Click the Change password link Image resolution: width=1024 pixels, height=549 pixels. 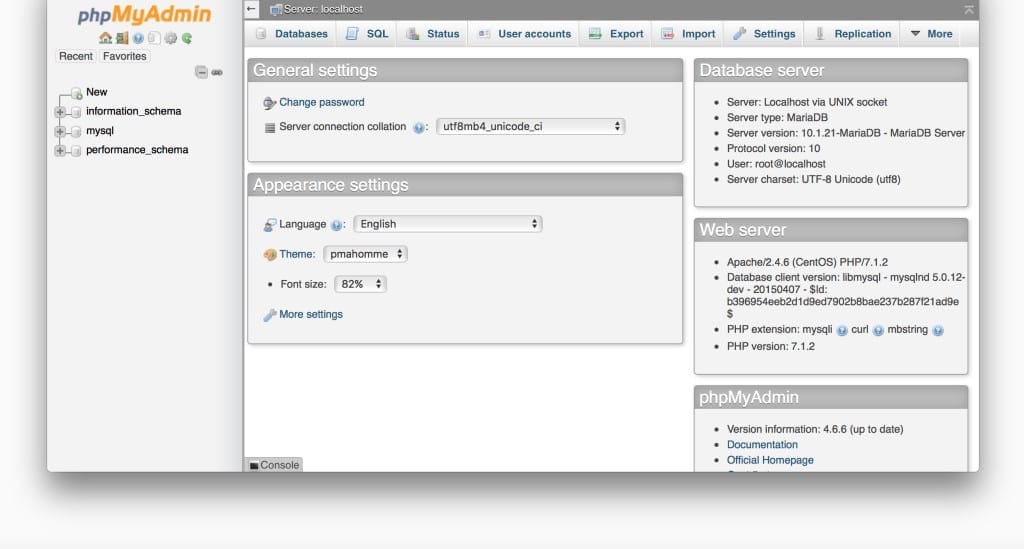point(321,102)
